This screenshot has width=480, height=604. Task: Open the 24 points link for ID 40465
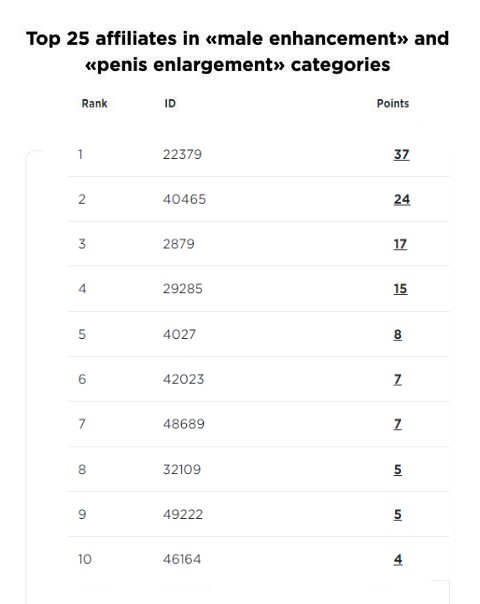[402, 199]
